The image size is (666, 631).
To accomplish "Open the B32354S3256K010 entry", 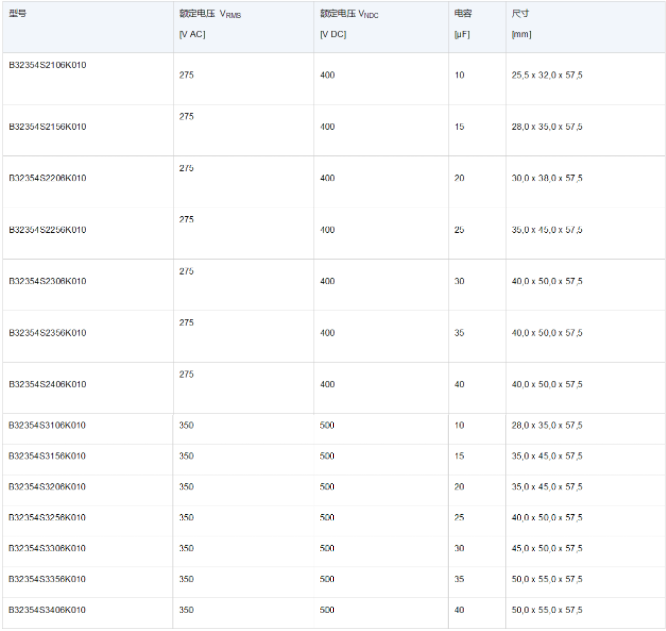I will pos(47,518).
